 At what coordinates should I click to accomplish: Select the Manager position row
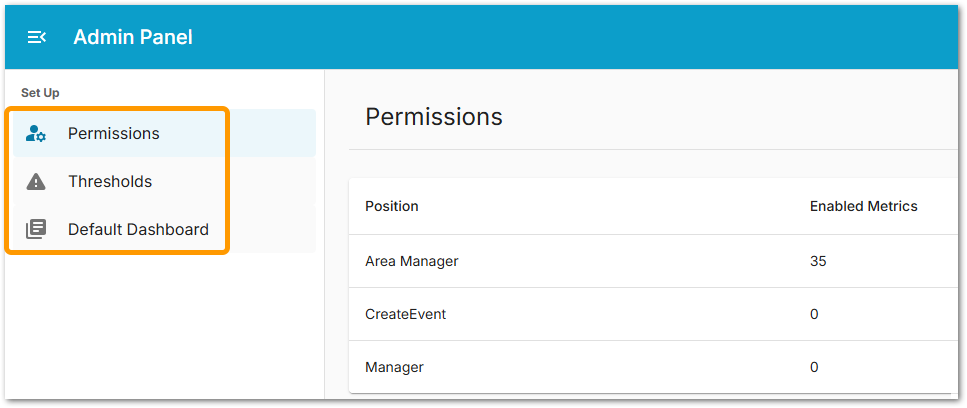(394, 367)
